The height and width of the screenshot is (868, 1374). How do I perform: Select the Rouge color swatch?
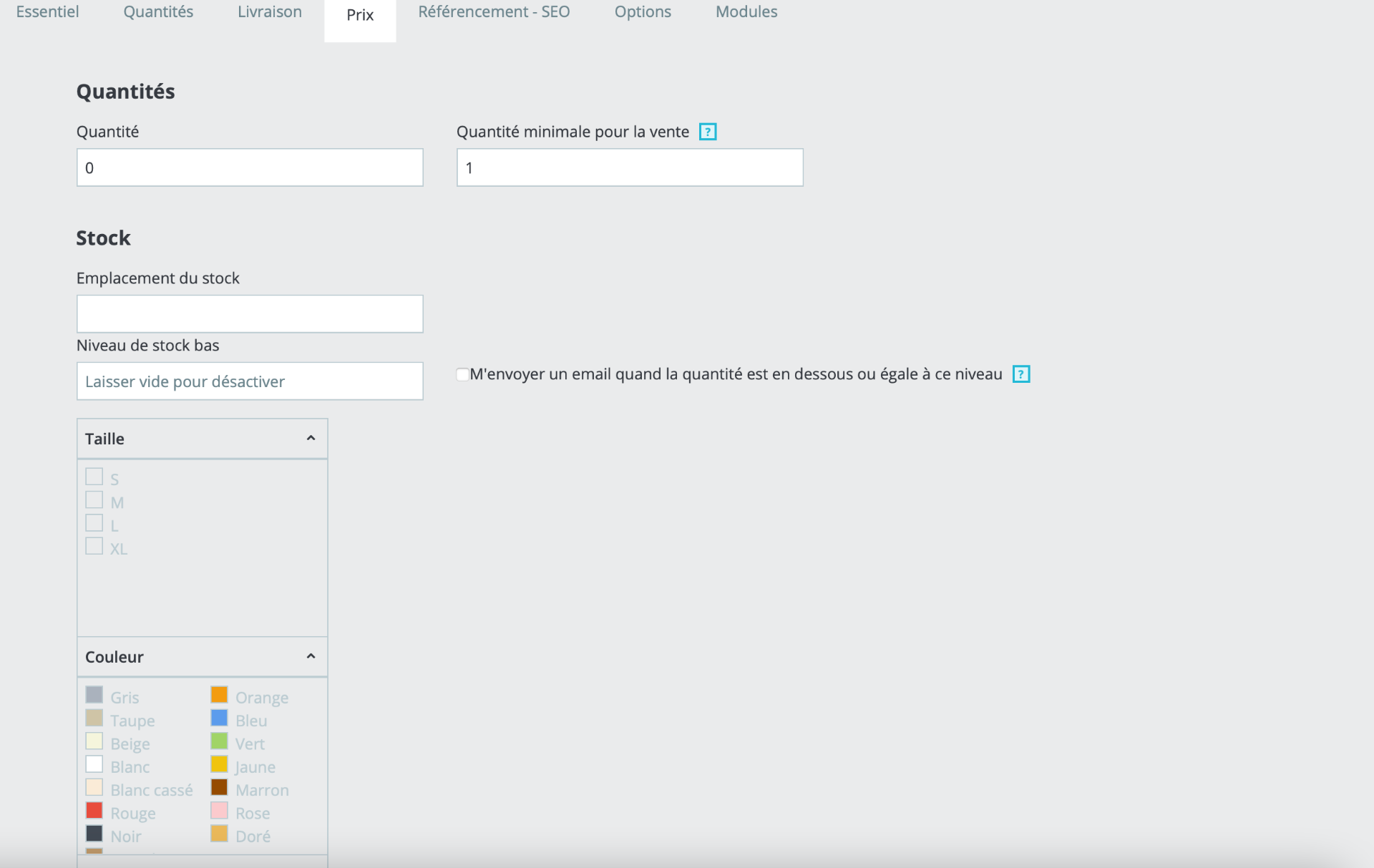94,810
